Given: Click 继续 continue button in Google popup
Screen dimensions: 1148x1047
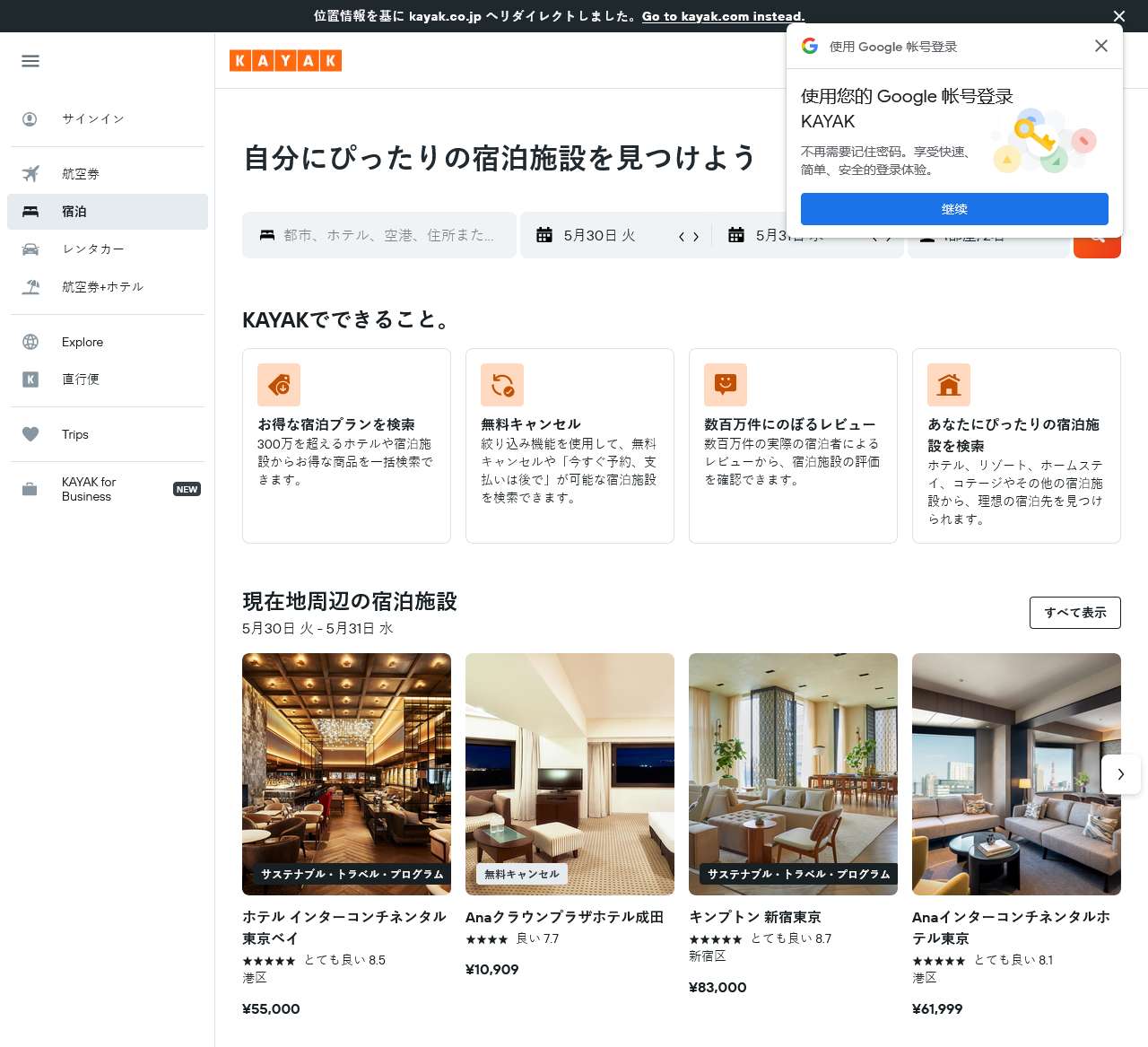Looking at the screenshot, I should 954,209.
